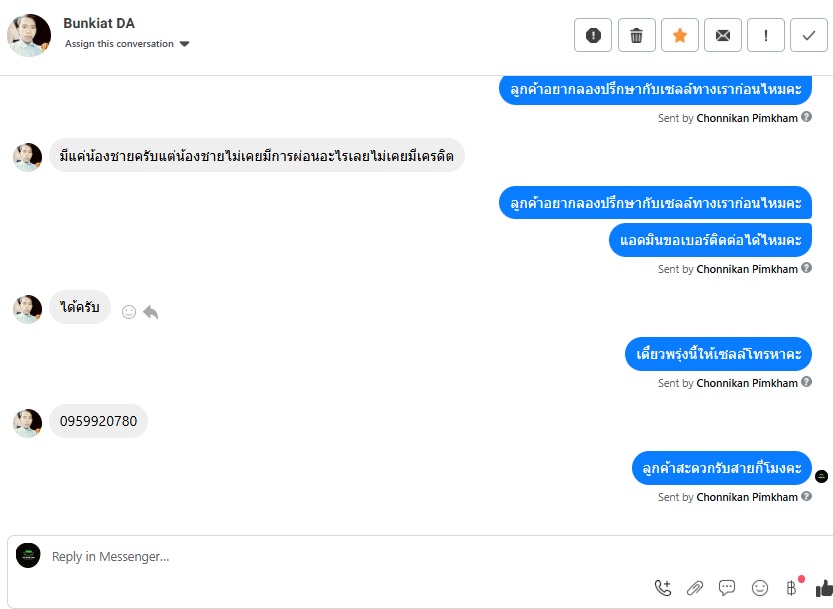833x609 pixels.
Task: Select the phone number message 0959920780
Action: coord(98,421)
